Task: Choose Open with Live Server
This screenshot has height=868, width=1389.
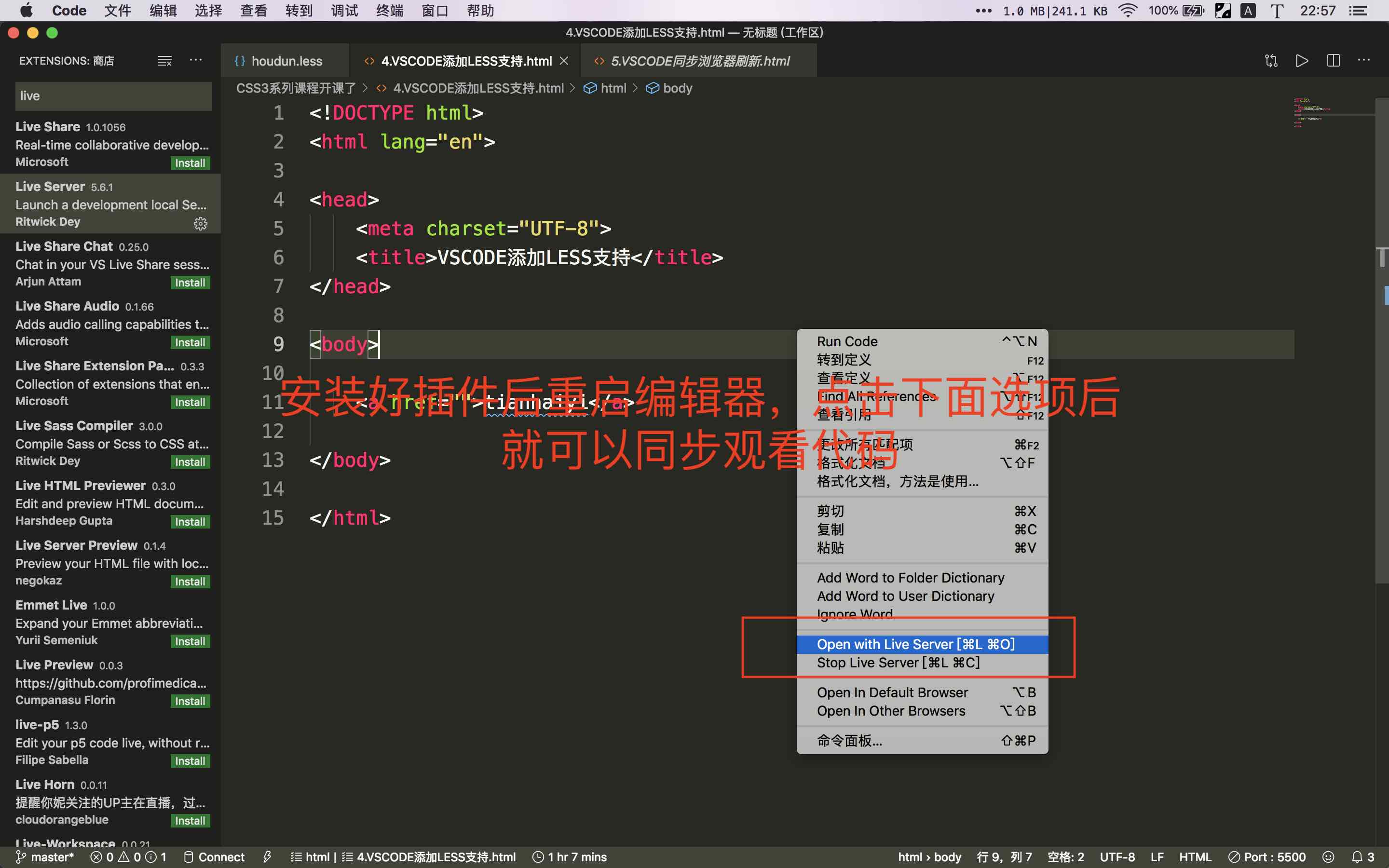Action: click(x=922, y=644)
